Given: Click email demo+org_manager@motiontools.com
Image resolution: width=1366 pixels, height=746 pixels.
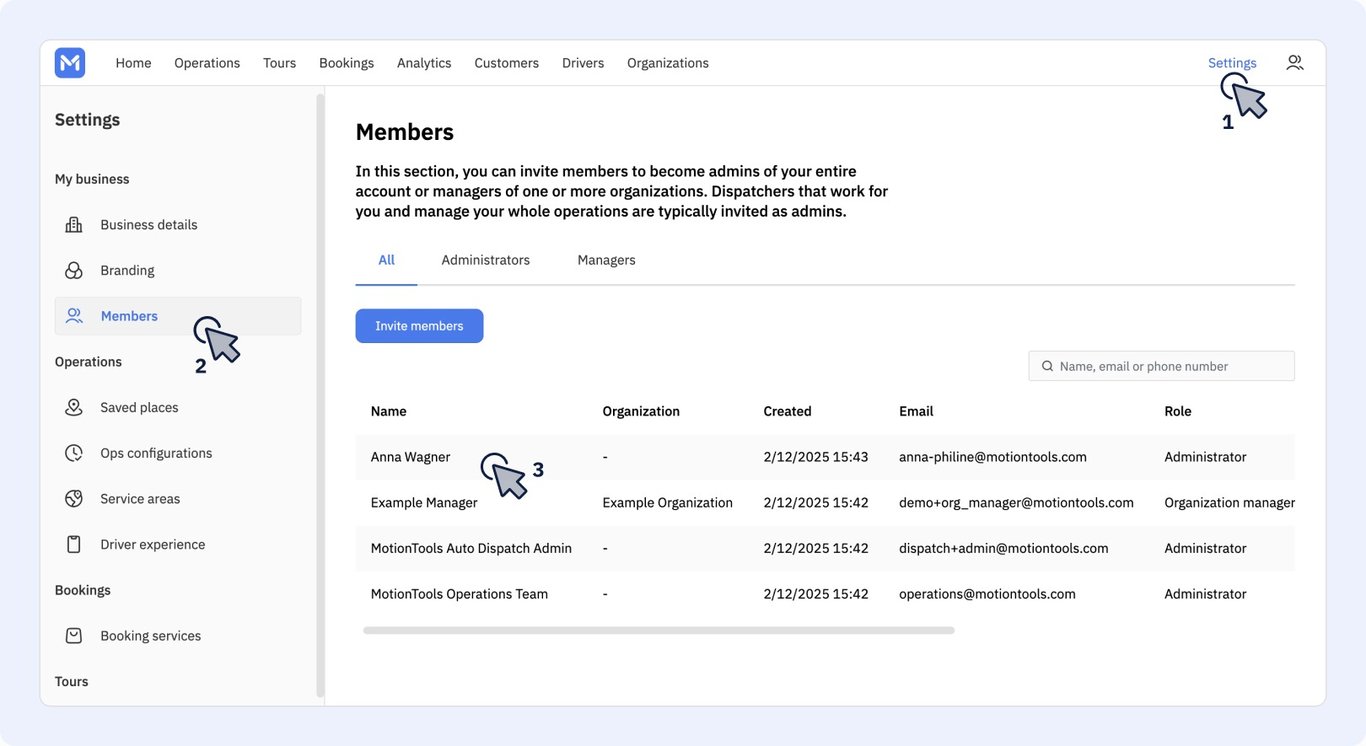Looking at the screenshot, I should click(x=1016, y=503).
